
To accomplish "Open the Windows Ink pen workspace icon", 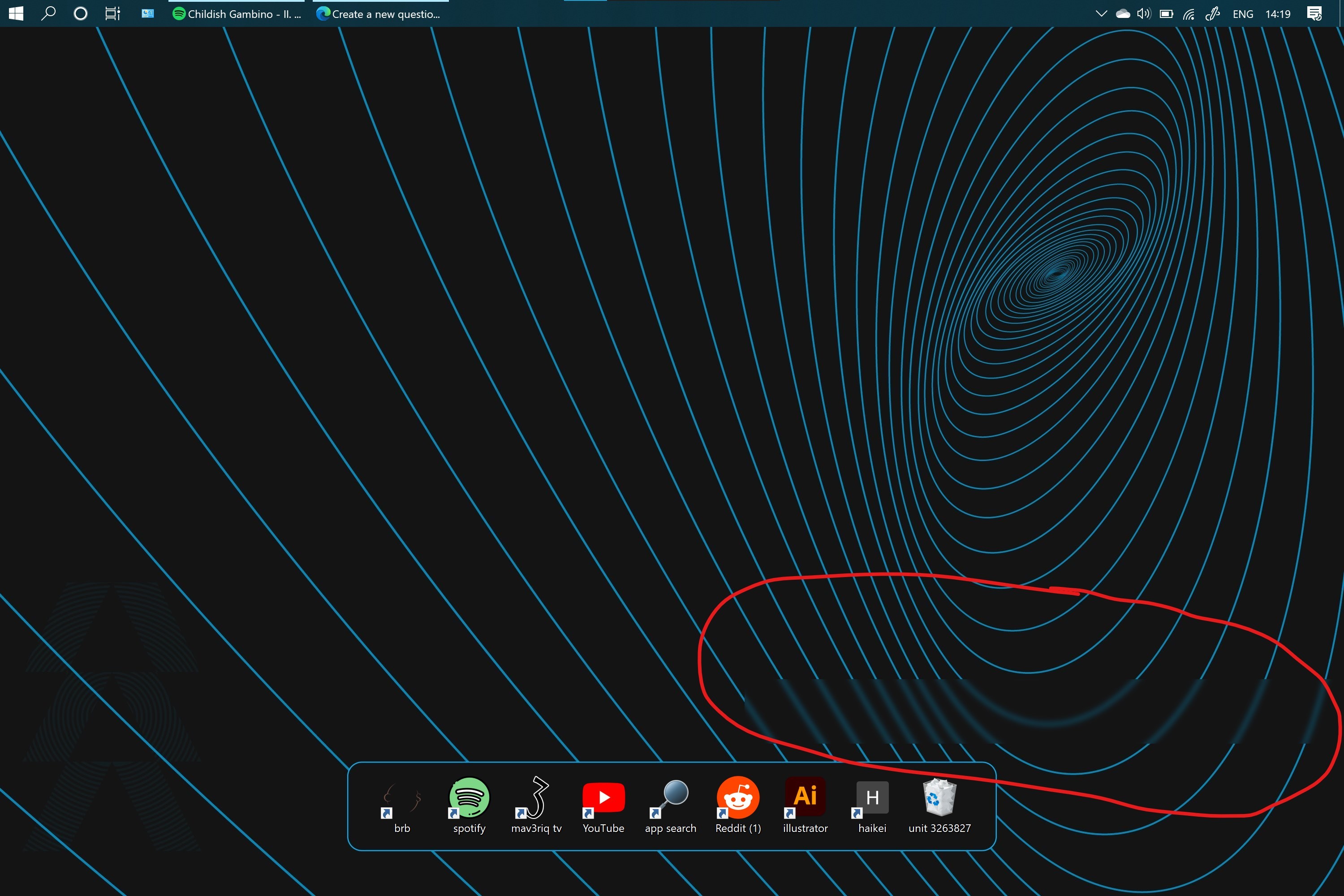I will point(1212,14).
